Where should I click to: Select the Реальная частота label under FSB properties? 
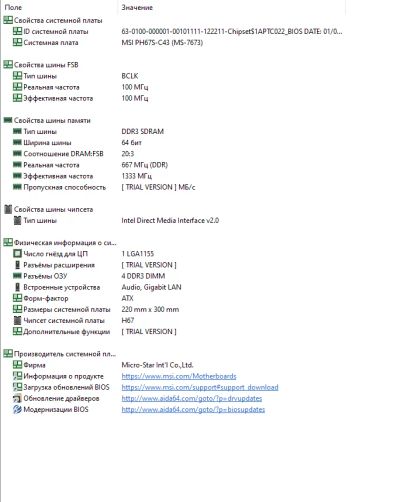pyautogui.click(x=51, y=87)
